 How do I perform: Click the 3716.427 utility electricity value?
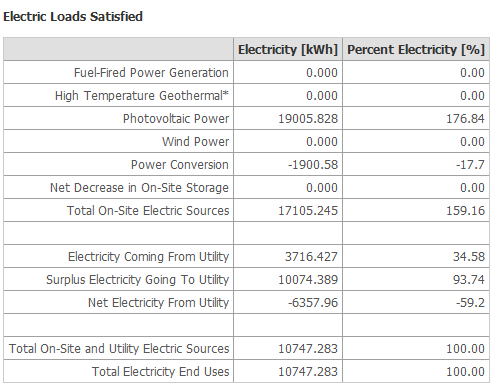311,256
